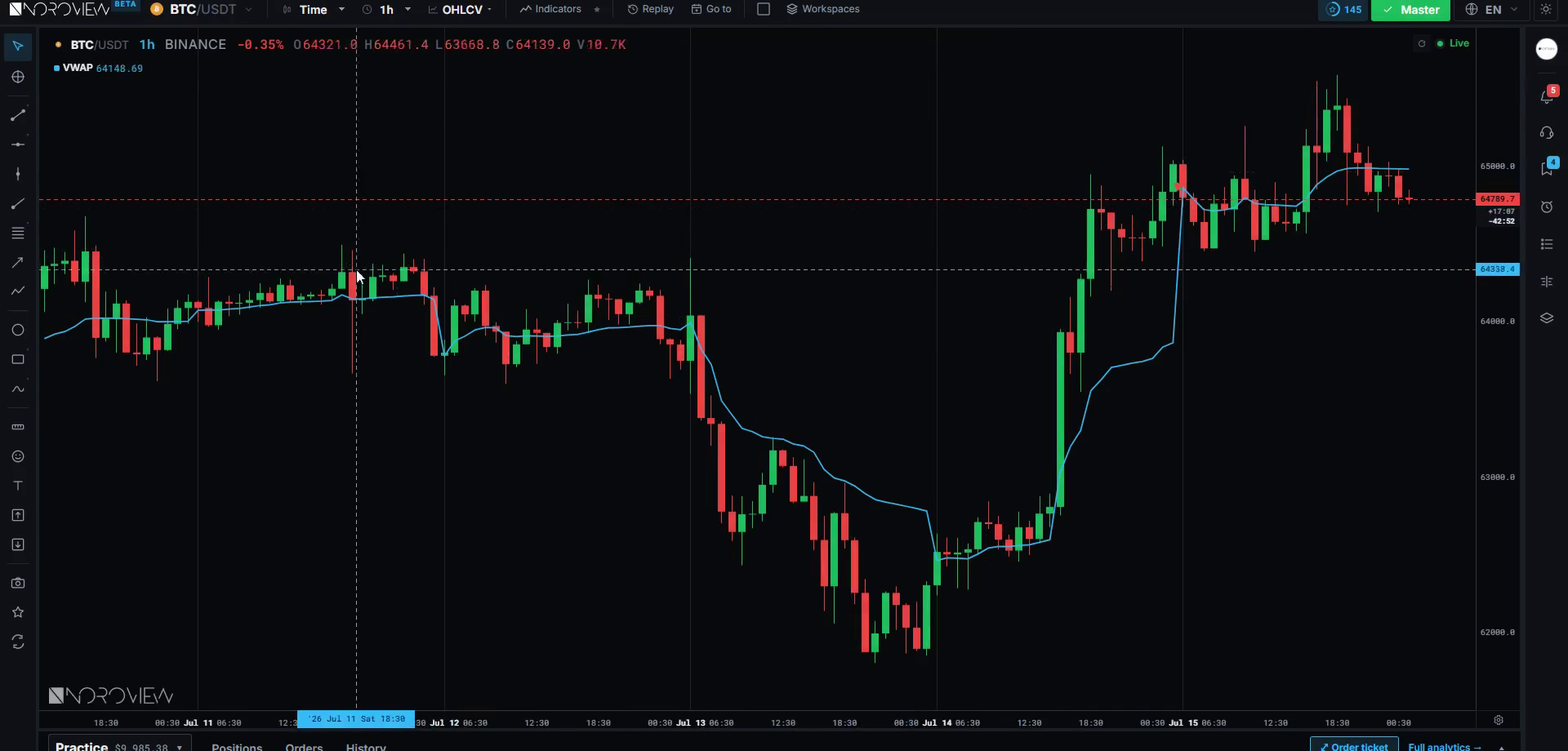The width and height of the screenshot is (1568, 751).
Task: Select the cursor pointer tool
Action: tap(18, 46)
